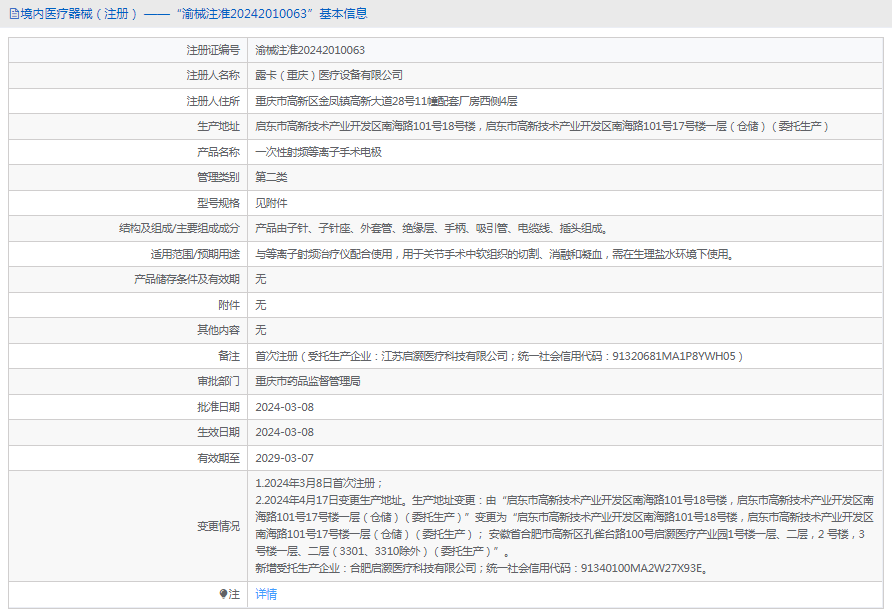
Task: Click the 生效日期 row label
Action: click(x=218, y=432)
